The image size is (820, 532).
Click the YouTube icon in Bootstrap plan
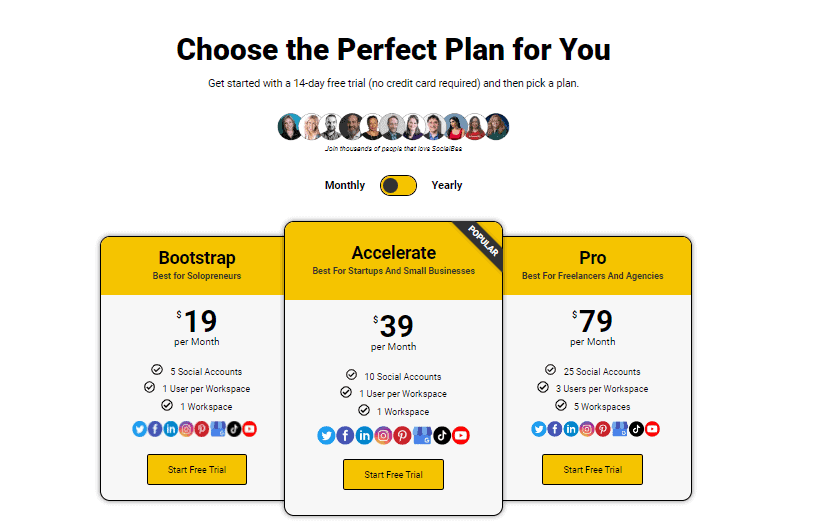click(249, 429)
